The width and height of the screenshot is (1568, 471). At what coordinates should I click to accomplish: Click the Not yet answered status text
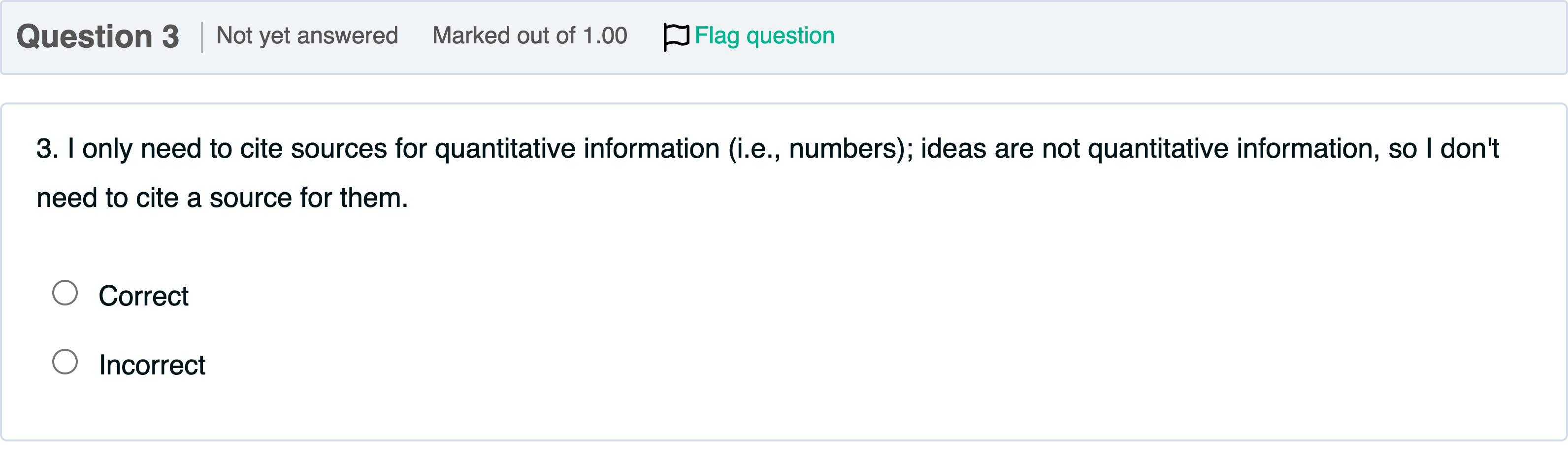pyautogui.click(x=307, y=35)
